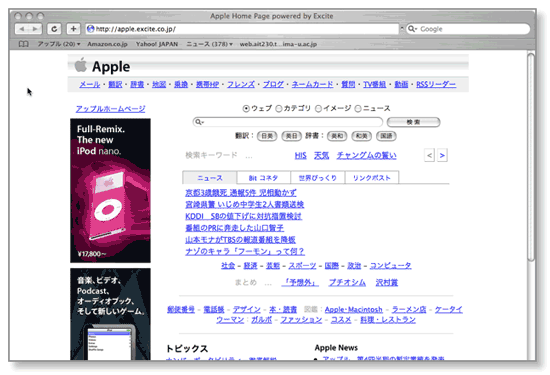The image size is (550, 375).
Task: Open the bookmarks book icon
Action: (24, 44)
